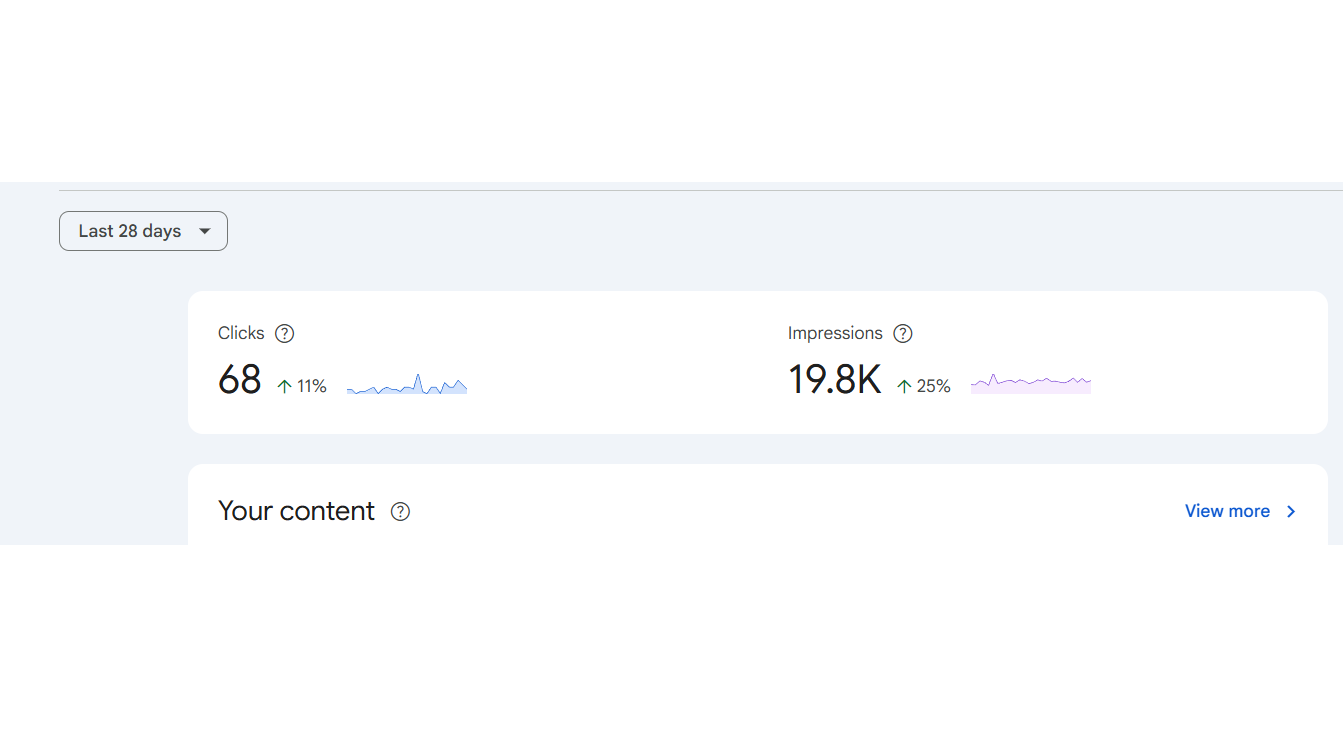Click the green up arrow beside 11%

[x=284, y=386]
